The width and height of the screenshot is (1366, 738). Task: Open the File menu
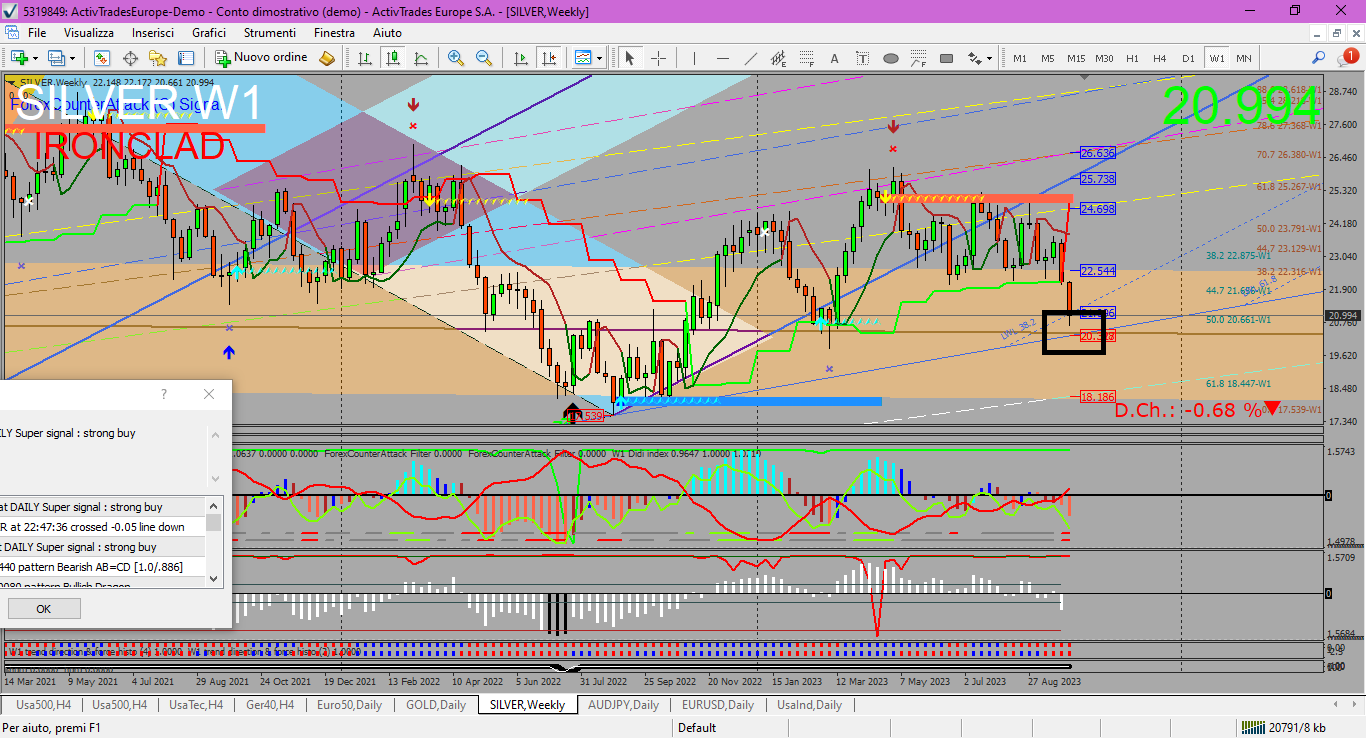point(37,32)
